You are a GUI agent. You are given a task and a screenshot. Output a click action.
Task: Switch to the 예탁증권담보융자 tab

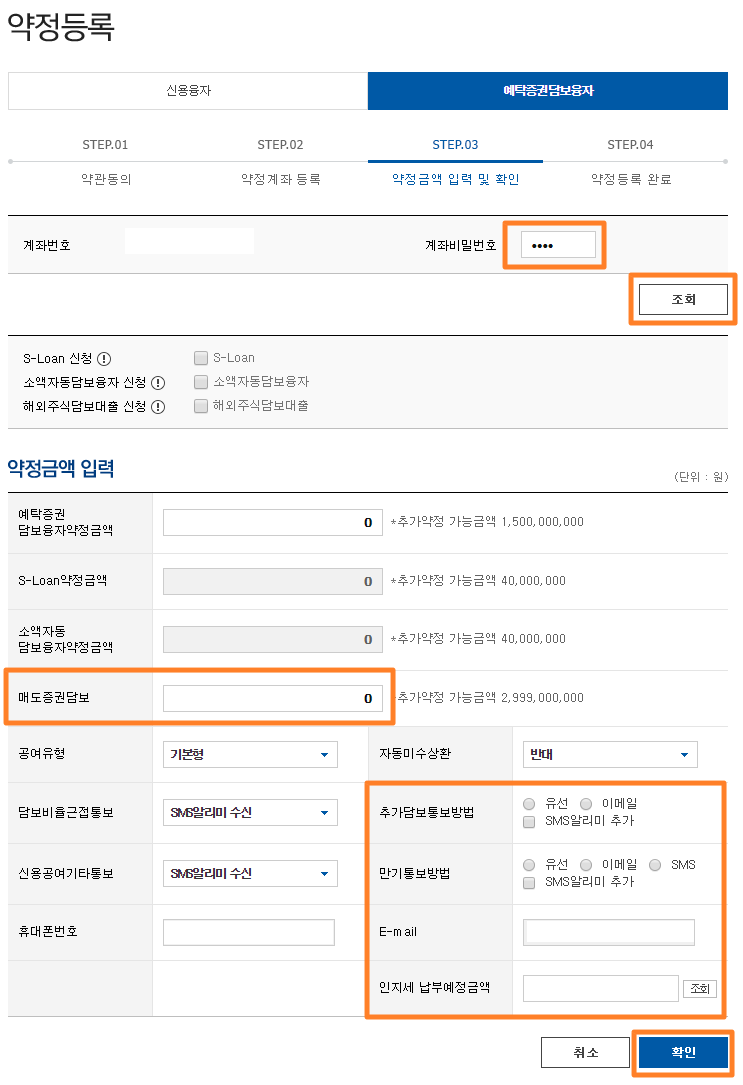click(x=548, y=91)
